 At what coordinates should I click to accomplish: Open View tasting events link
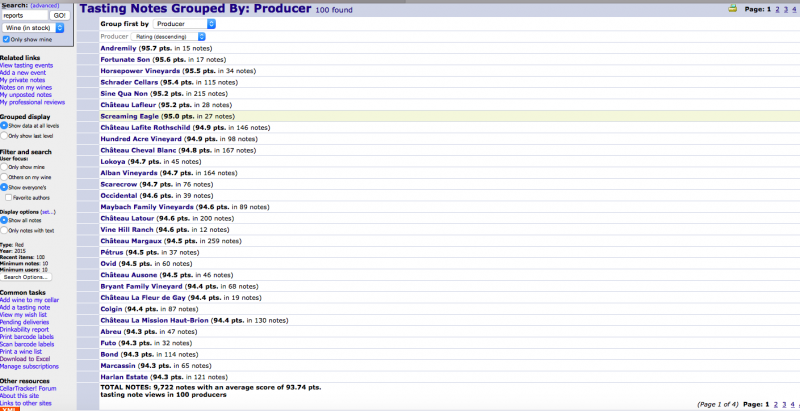tap(27, 66)
